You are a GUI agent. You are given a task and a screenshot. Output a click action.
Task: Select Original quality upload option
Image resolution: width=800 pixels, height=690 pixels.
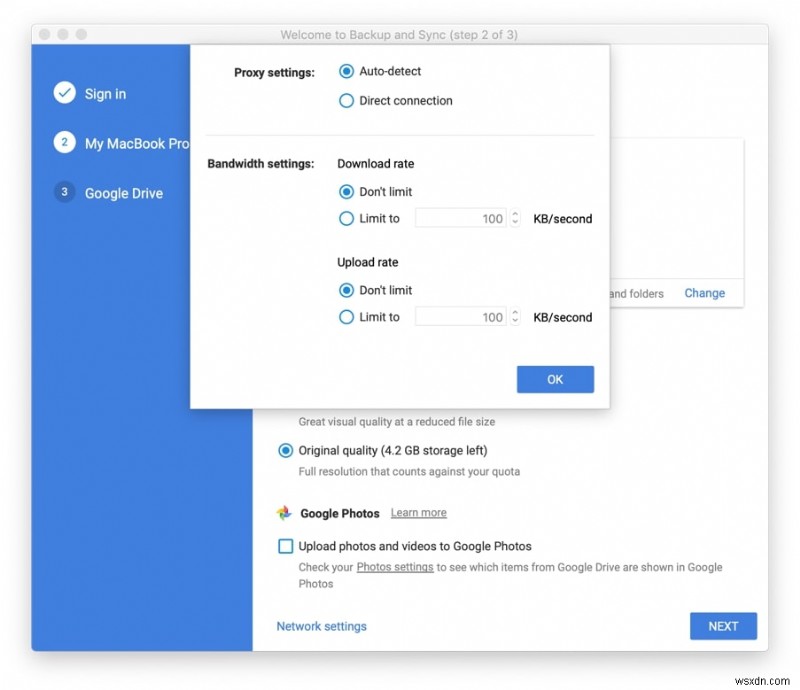click(285, 450)
